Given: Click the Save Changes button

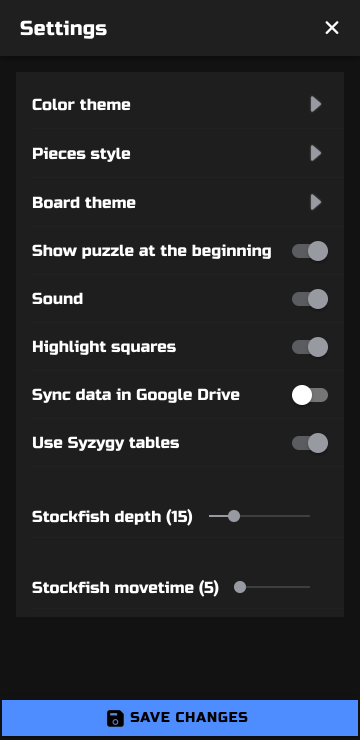Looking at the screenshot, I should 180,718.
